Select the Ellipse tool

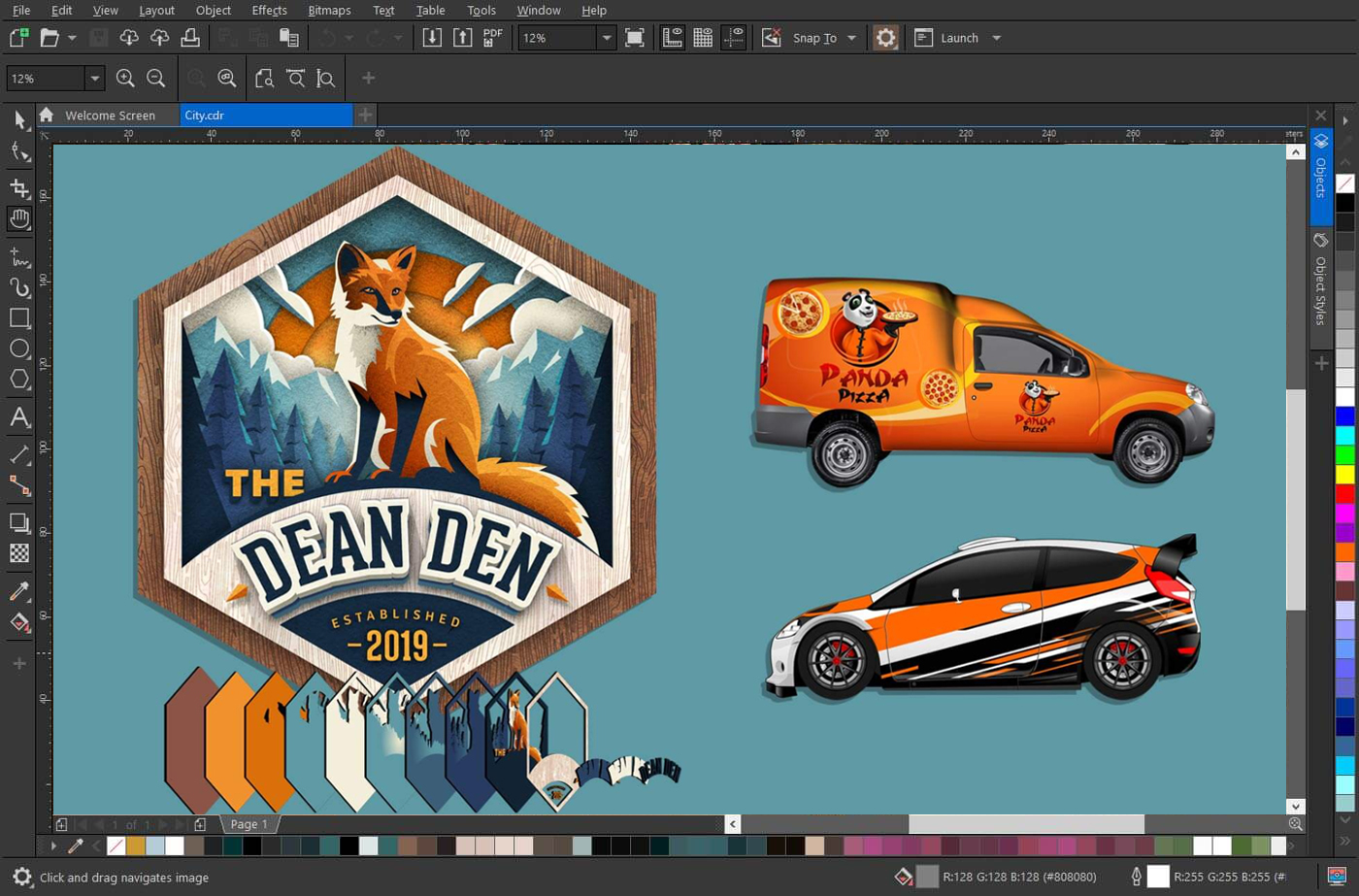point(19,348)
